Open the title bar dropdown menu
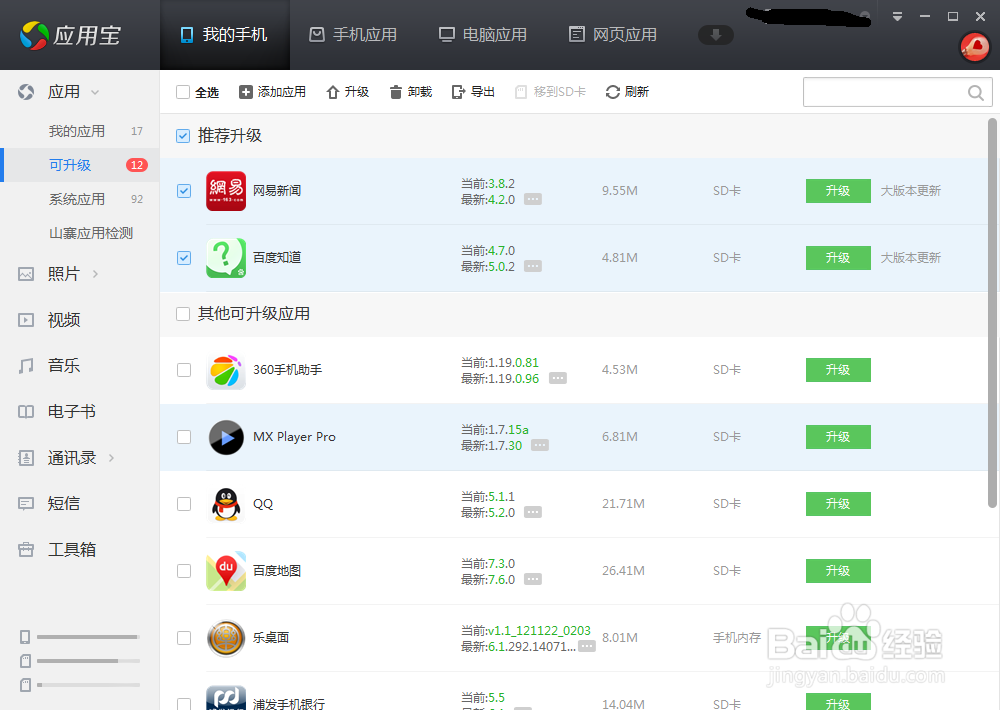The image size is (1000, 710). pos(897,17)
